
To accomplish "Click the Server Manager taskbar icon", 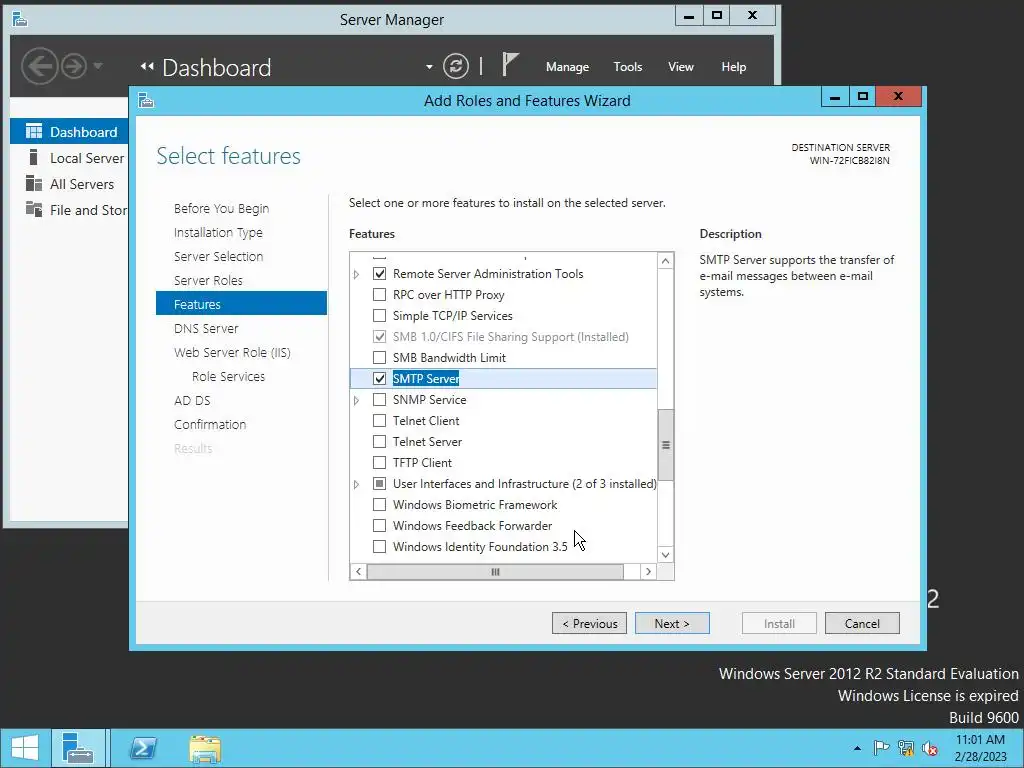I will pyautogui.click(x=78, y=748).
